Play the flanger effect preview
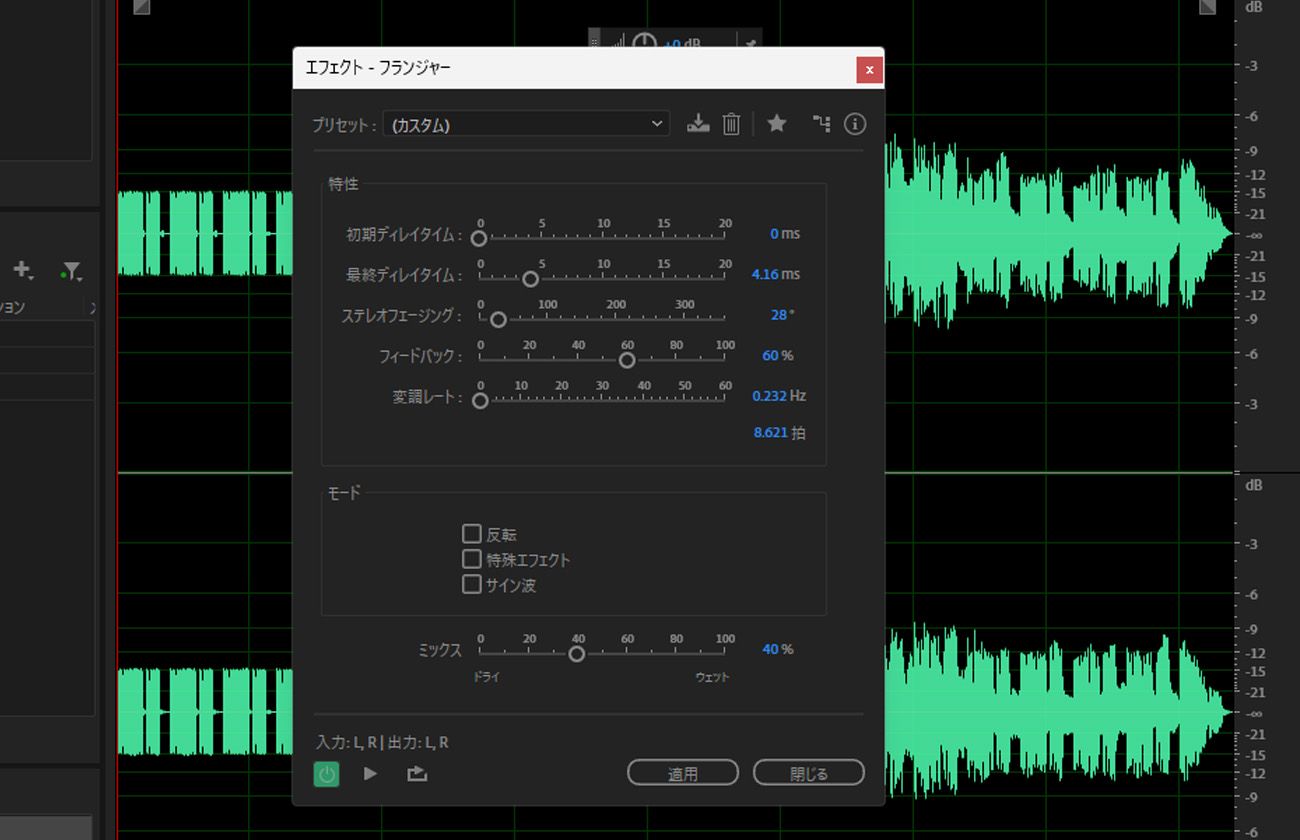This screenshot has width=1300, height=840. [370, 773]
